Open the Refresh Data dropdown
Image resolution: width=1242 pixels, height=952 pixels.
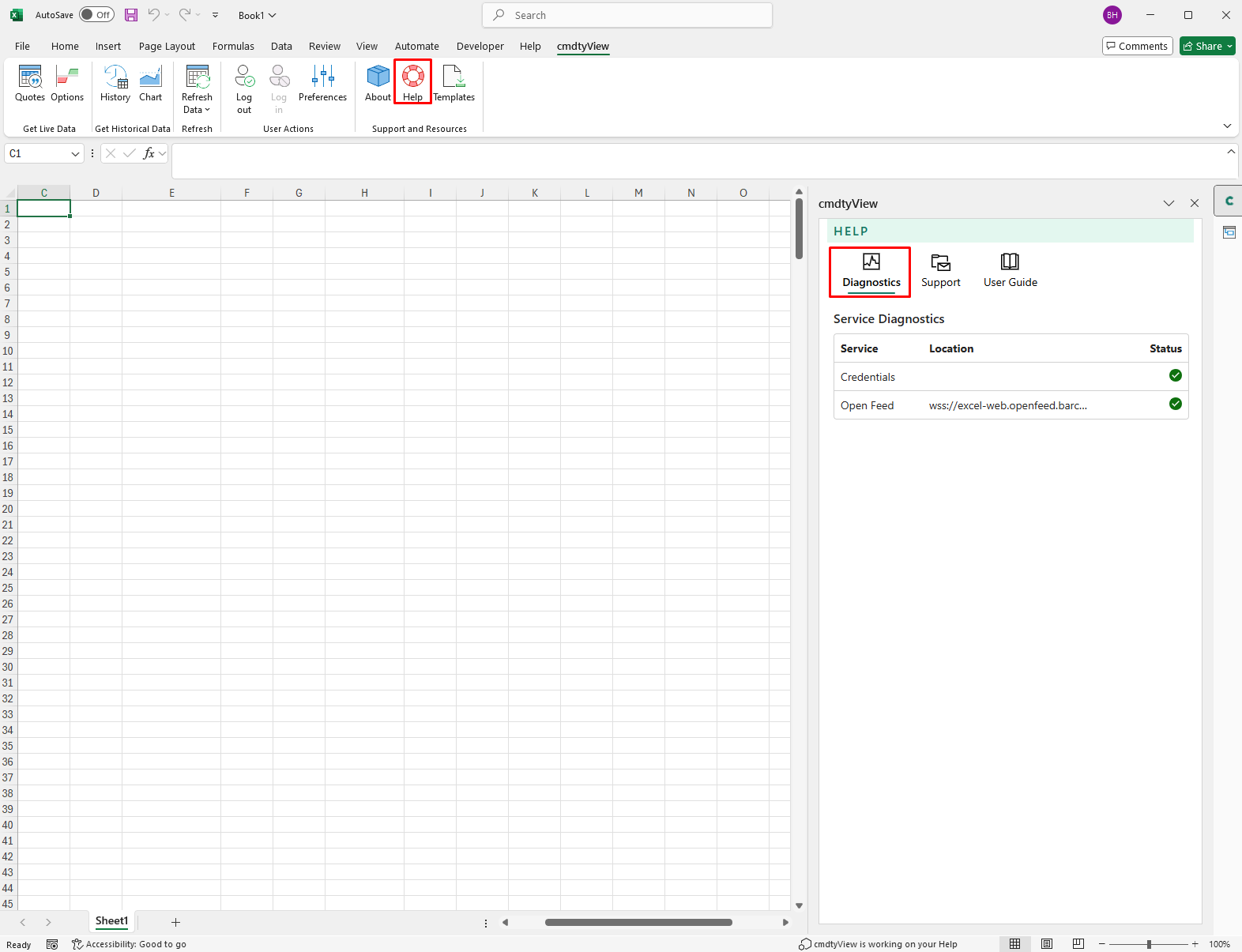pos(197,89)
